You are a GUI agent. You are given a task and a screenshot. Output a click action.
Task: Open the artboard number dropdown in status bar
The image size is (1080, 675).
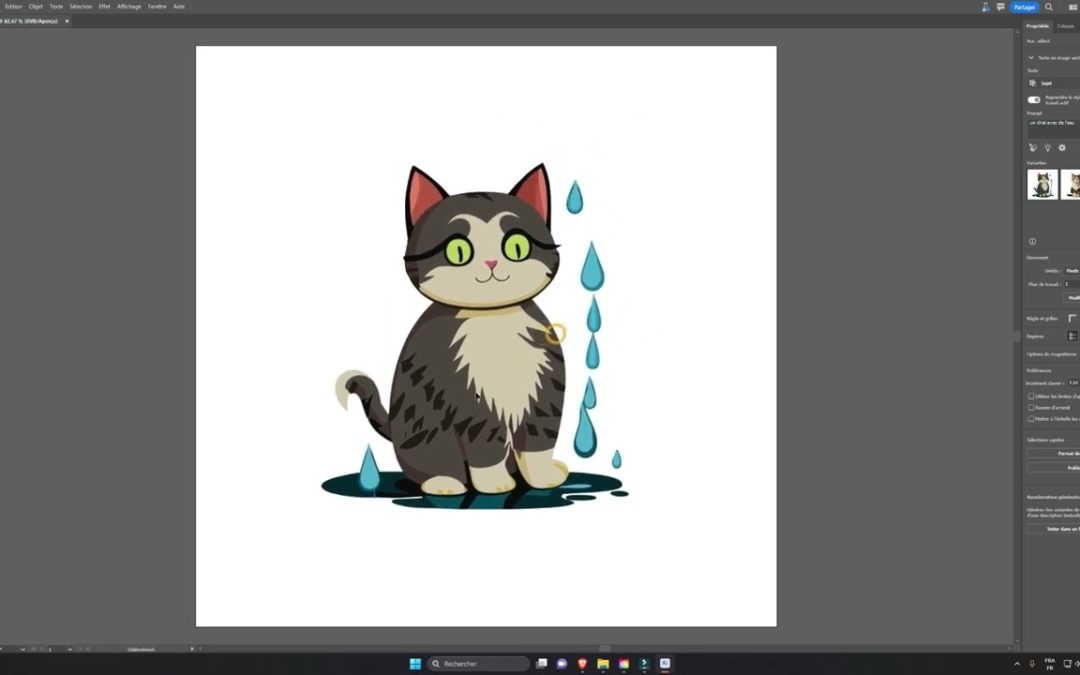point(70,649)
